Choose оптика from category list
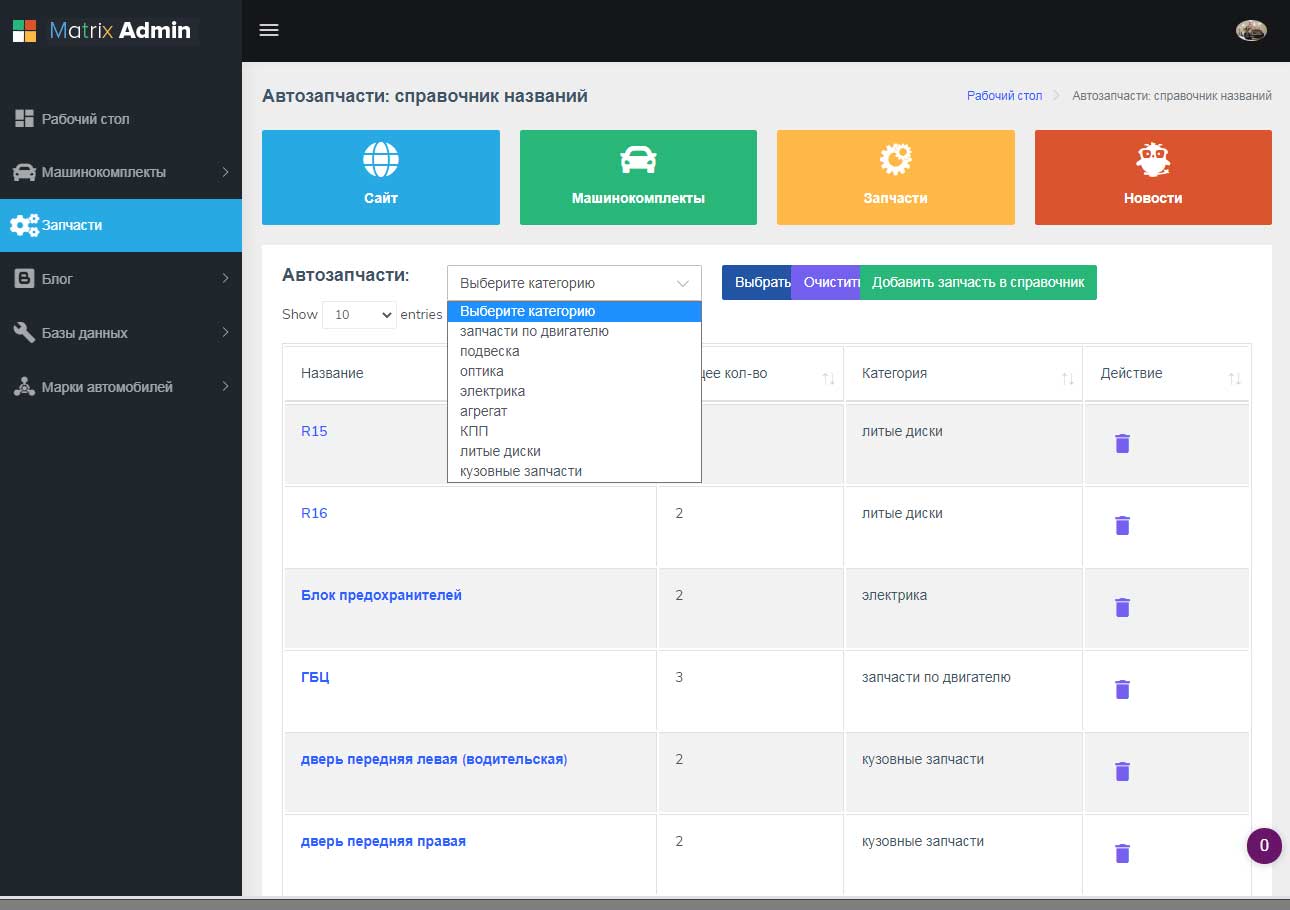Viewport: 1290px width, 910px height. click(574, 371)
